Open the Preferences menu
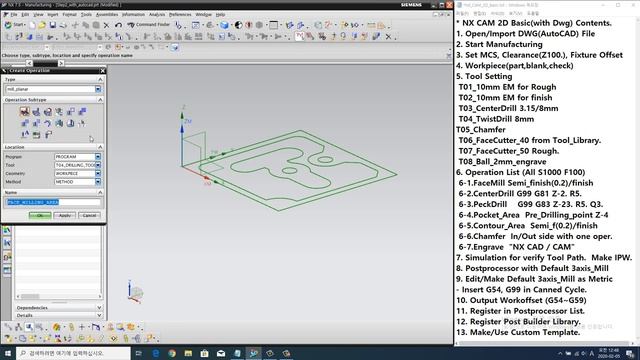 click(x=180, y=14)
